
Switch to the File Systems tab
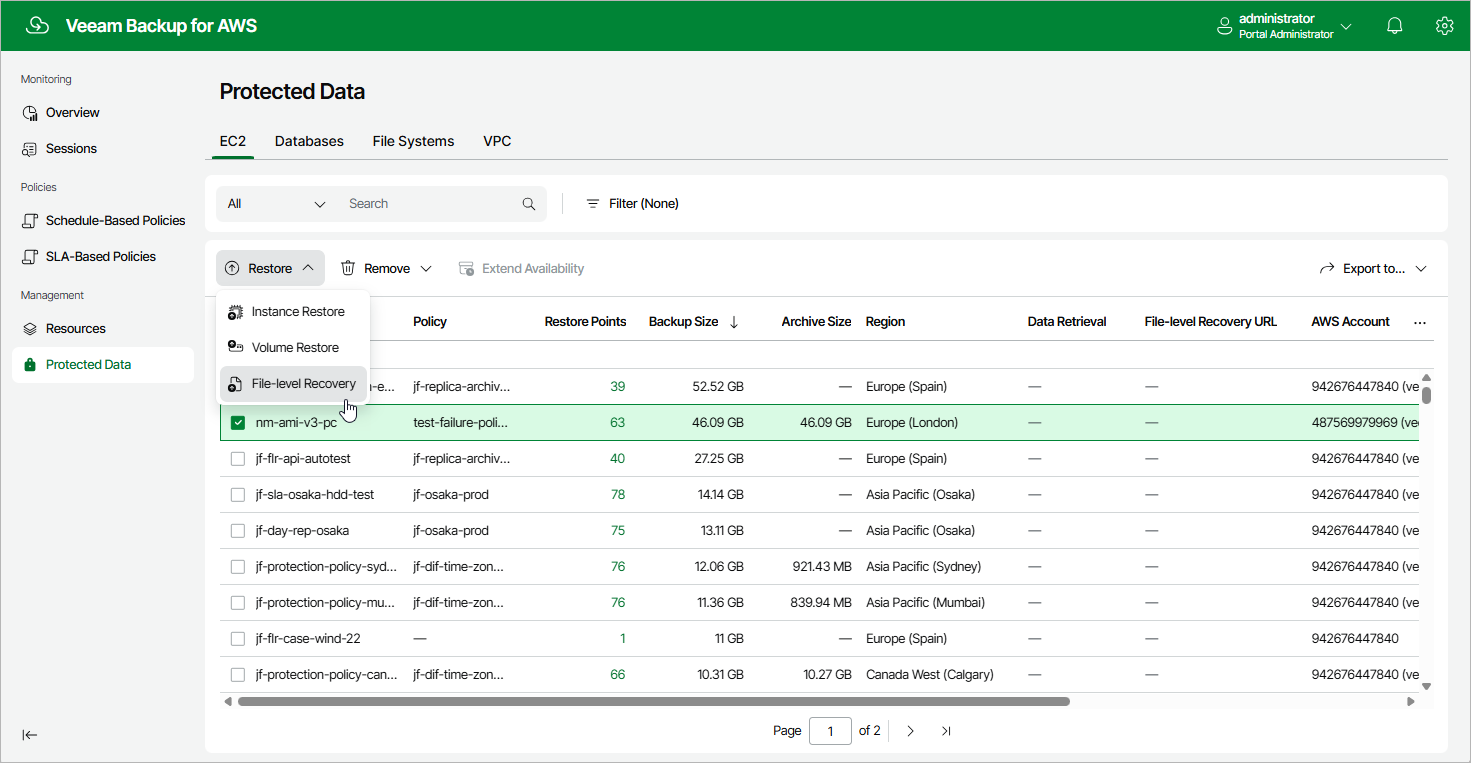click(413, 141)
